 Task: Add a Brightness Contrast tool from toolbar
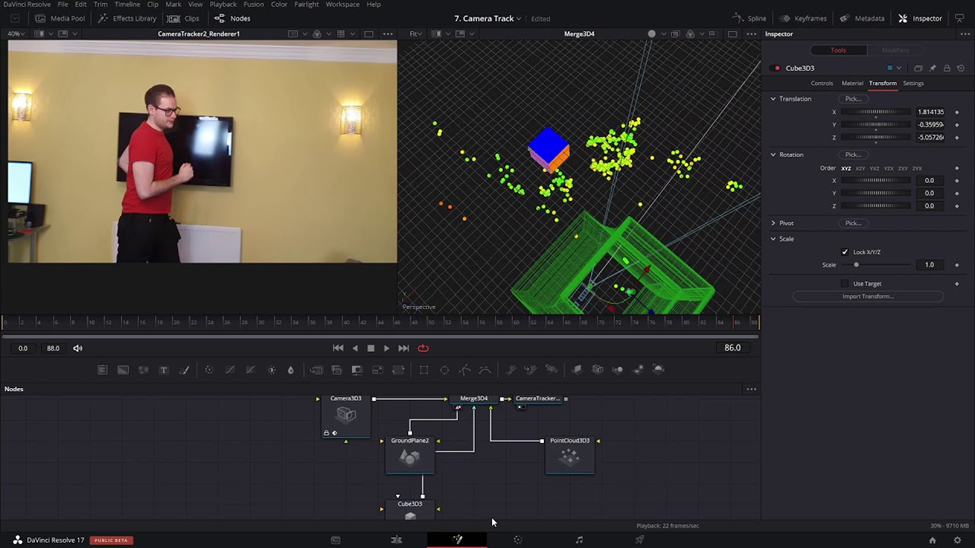click(x=272, y=370)
